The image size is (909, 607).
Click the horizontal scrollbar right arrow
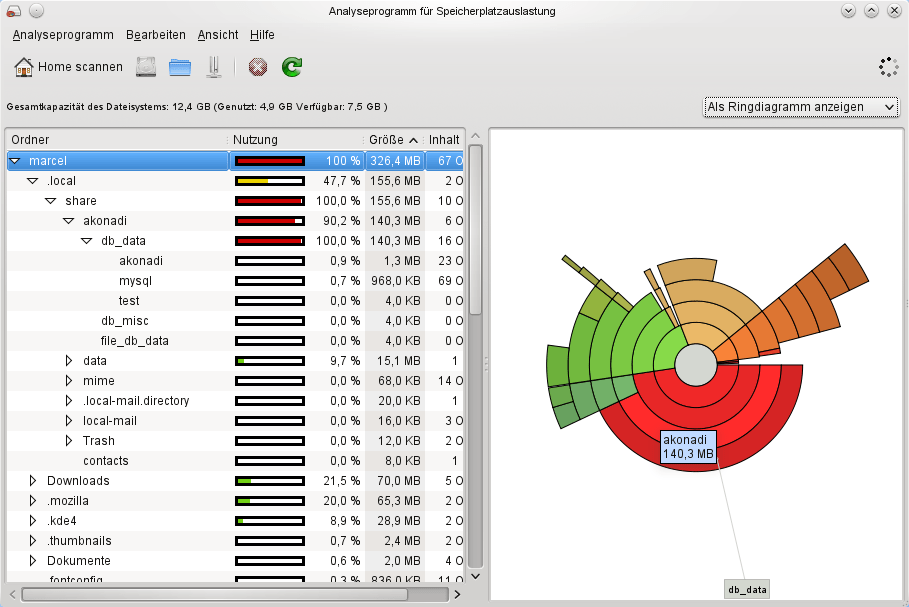pyautogui.click(x=457, y=594)
